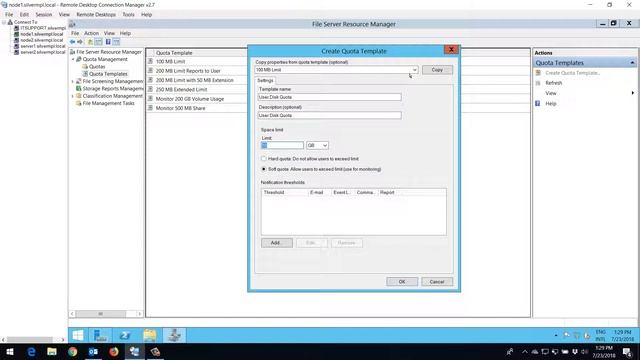This screenshot has height=360, width=640.
Task: Open Outlook on local taskbar
Action: tap(93, 351)
